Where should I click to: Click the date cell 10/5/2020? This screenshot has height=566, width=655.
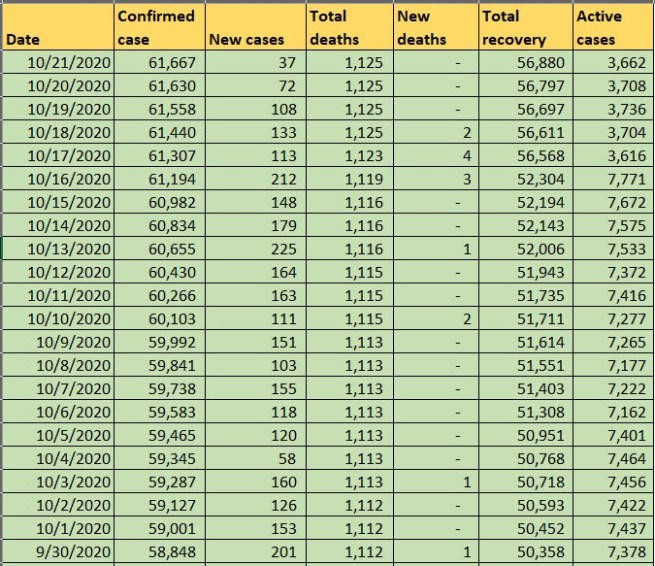click(x=58, y=436)
